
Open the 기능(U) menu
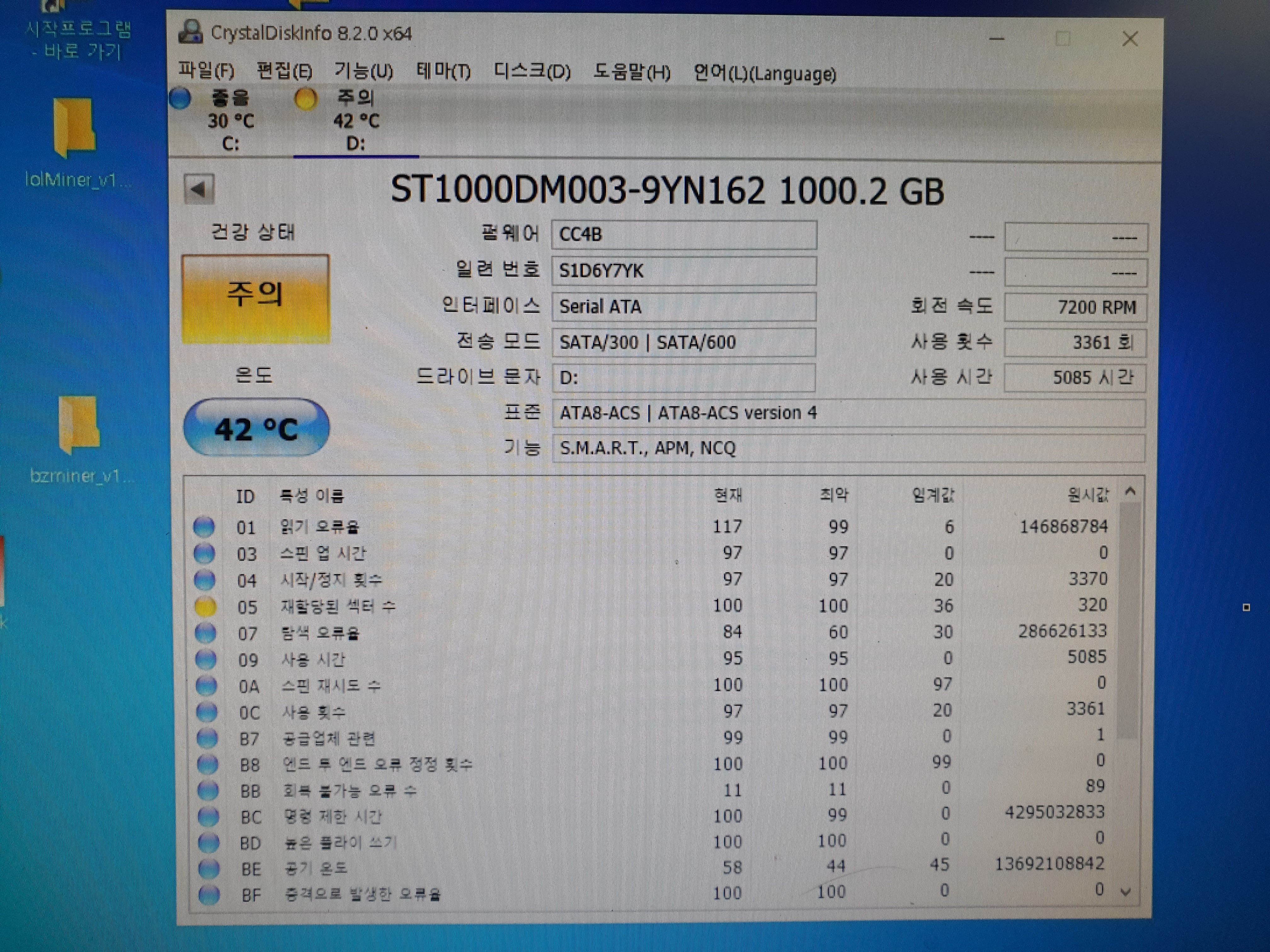(363, 71)
